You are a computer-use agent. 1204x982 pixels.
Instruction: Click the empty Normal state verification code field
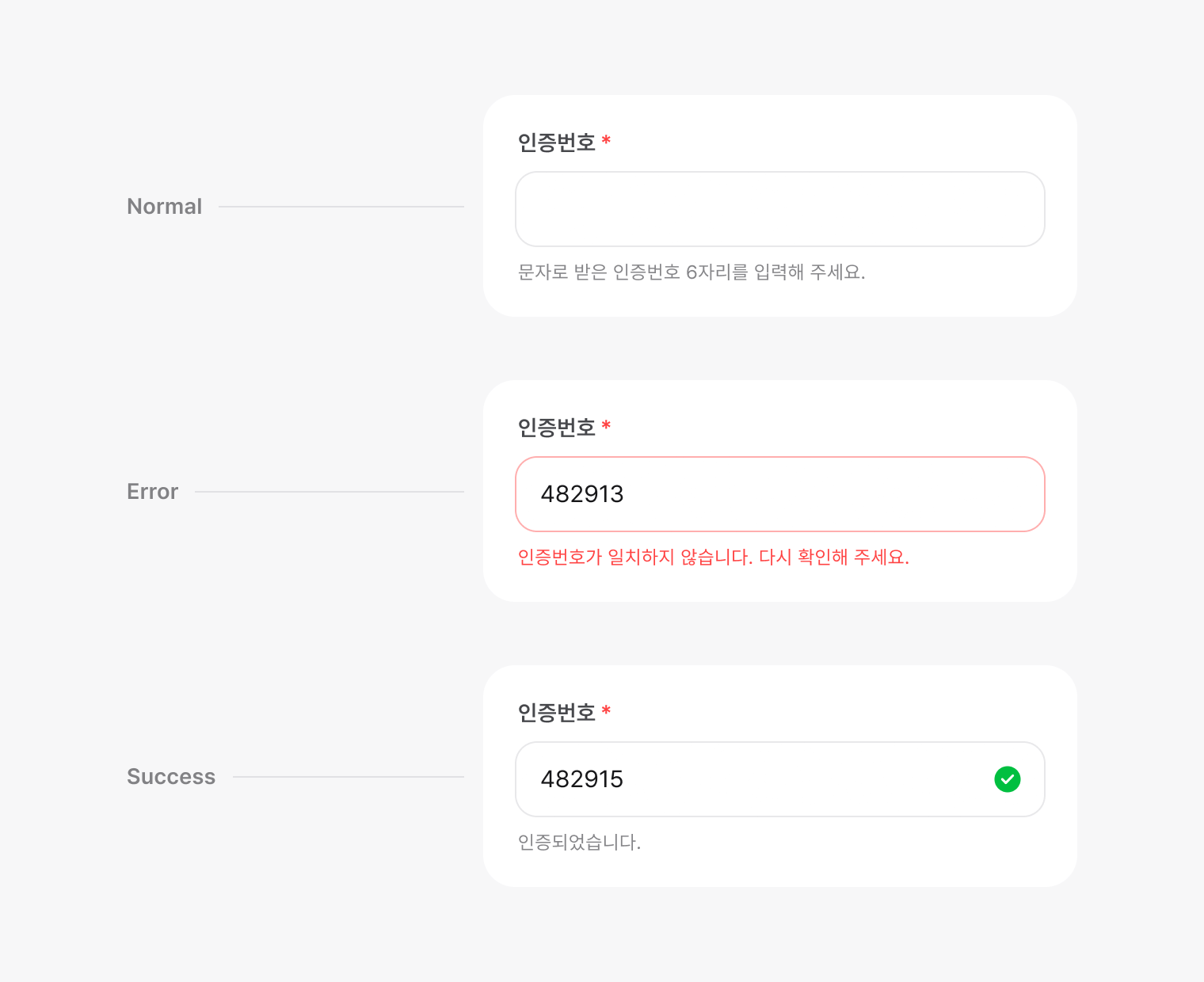tap(780, 209)
